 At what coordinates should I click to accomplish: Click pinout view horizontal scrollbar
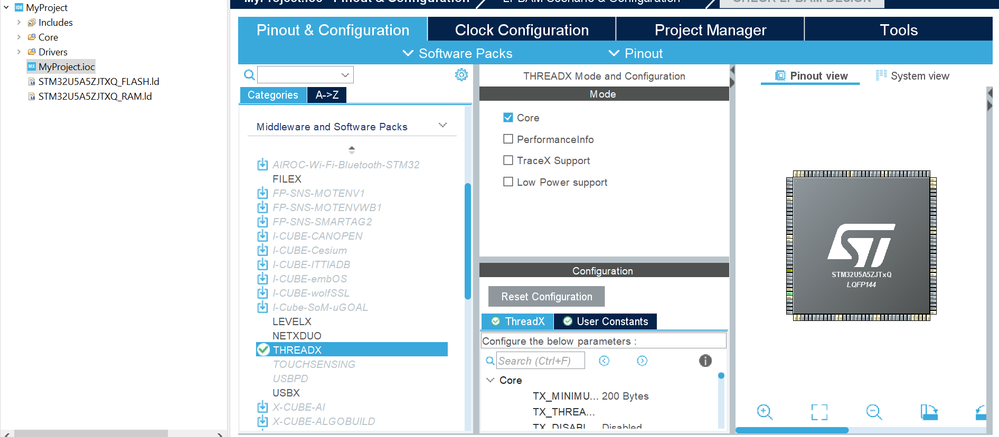[x=793, y=430]
